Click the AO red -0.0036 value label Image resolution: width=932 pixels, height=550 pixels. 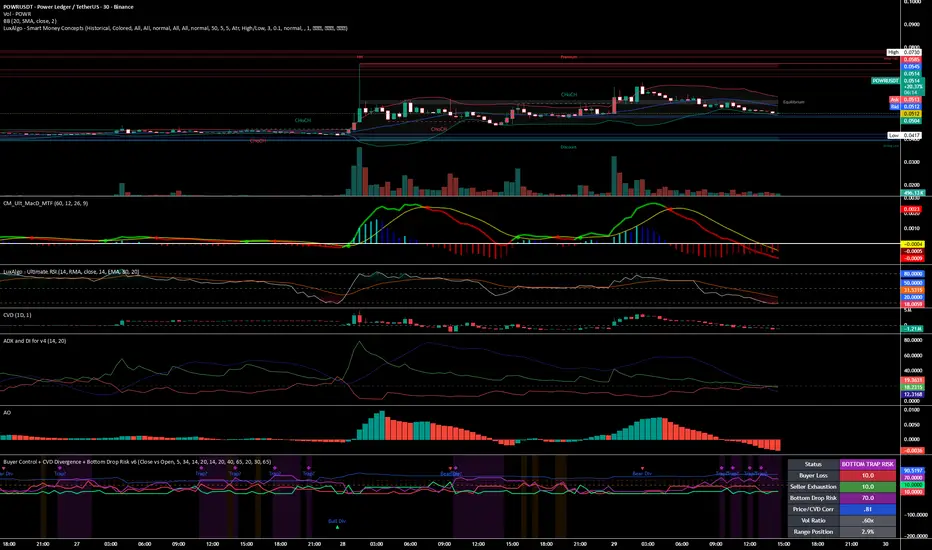912,451
